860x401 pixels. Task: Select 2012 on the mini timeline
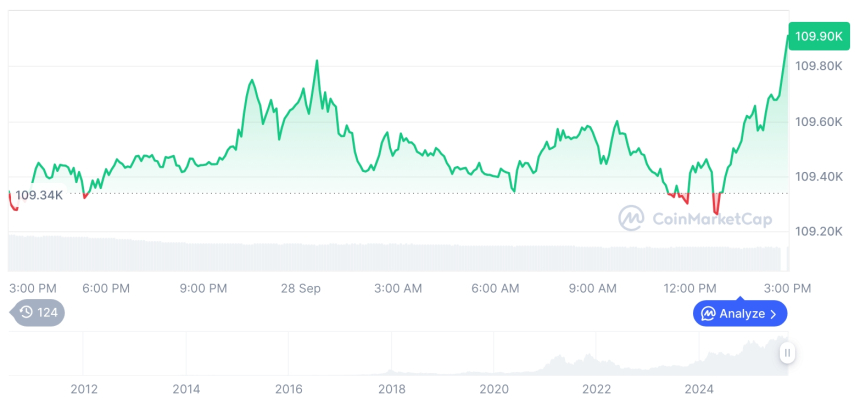(x=83, y=388)
